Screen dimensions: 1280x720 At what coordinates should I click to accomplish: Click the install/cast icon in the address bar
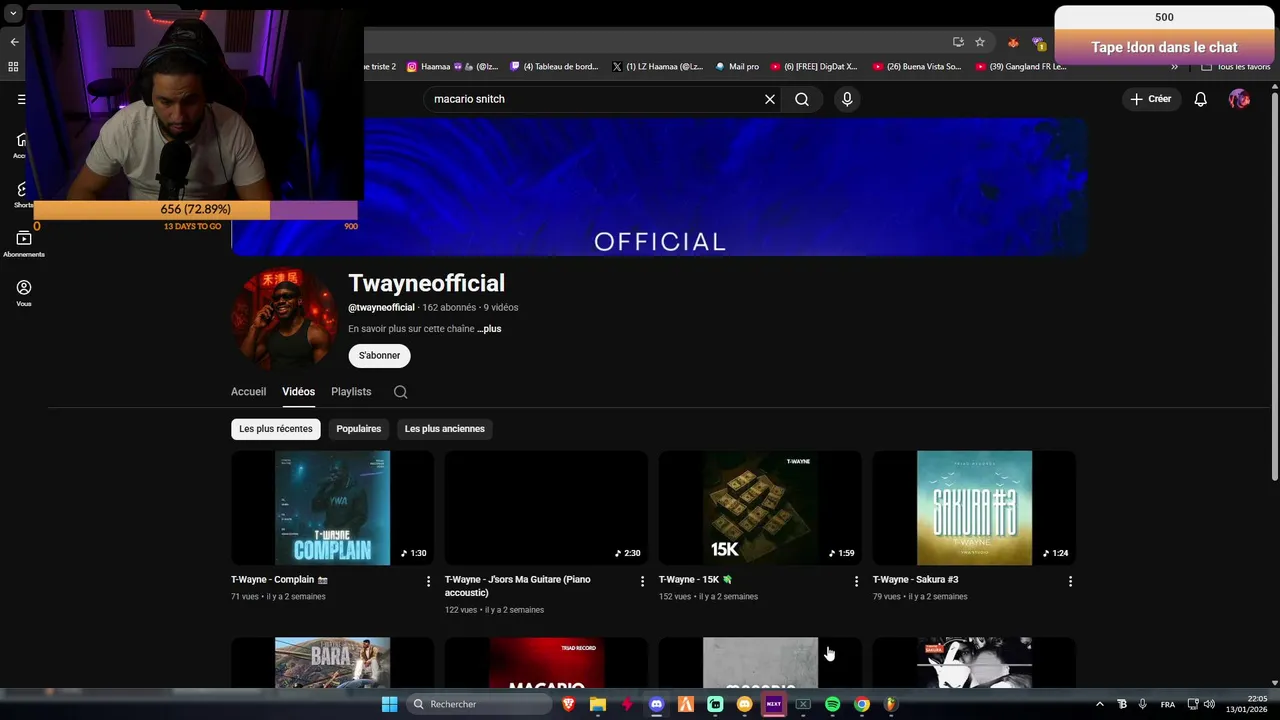958,42
